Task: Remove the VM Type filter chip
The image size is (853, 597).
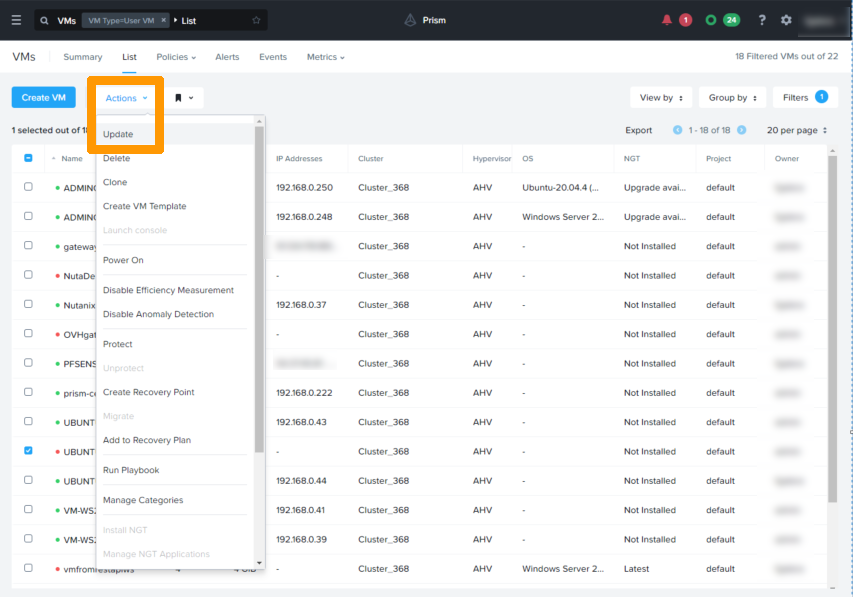Action: pyautogui.click(x=164, y=20)
